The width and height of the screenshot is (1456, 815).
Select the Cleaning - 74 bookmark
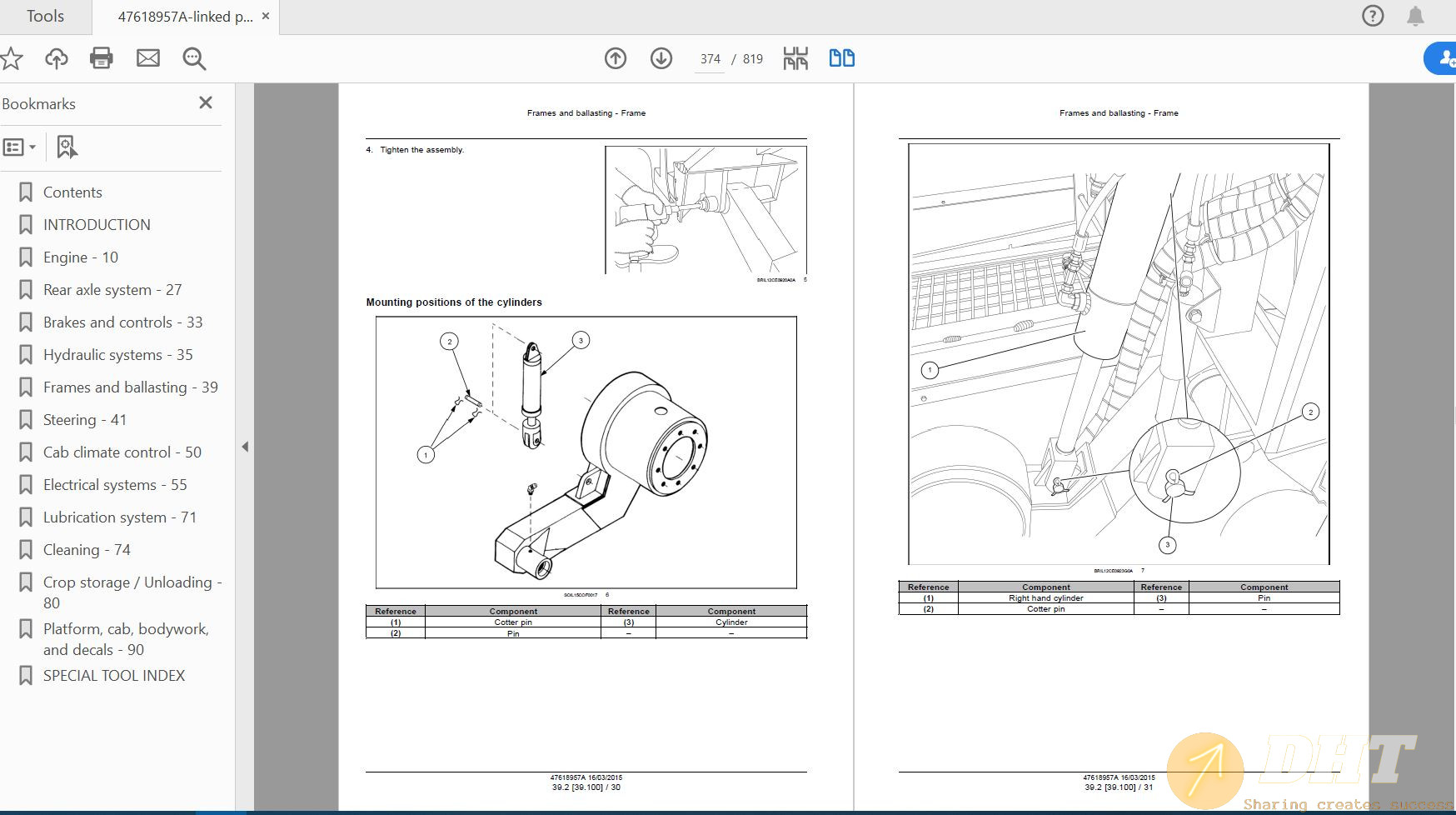click(87, 550)
